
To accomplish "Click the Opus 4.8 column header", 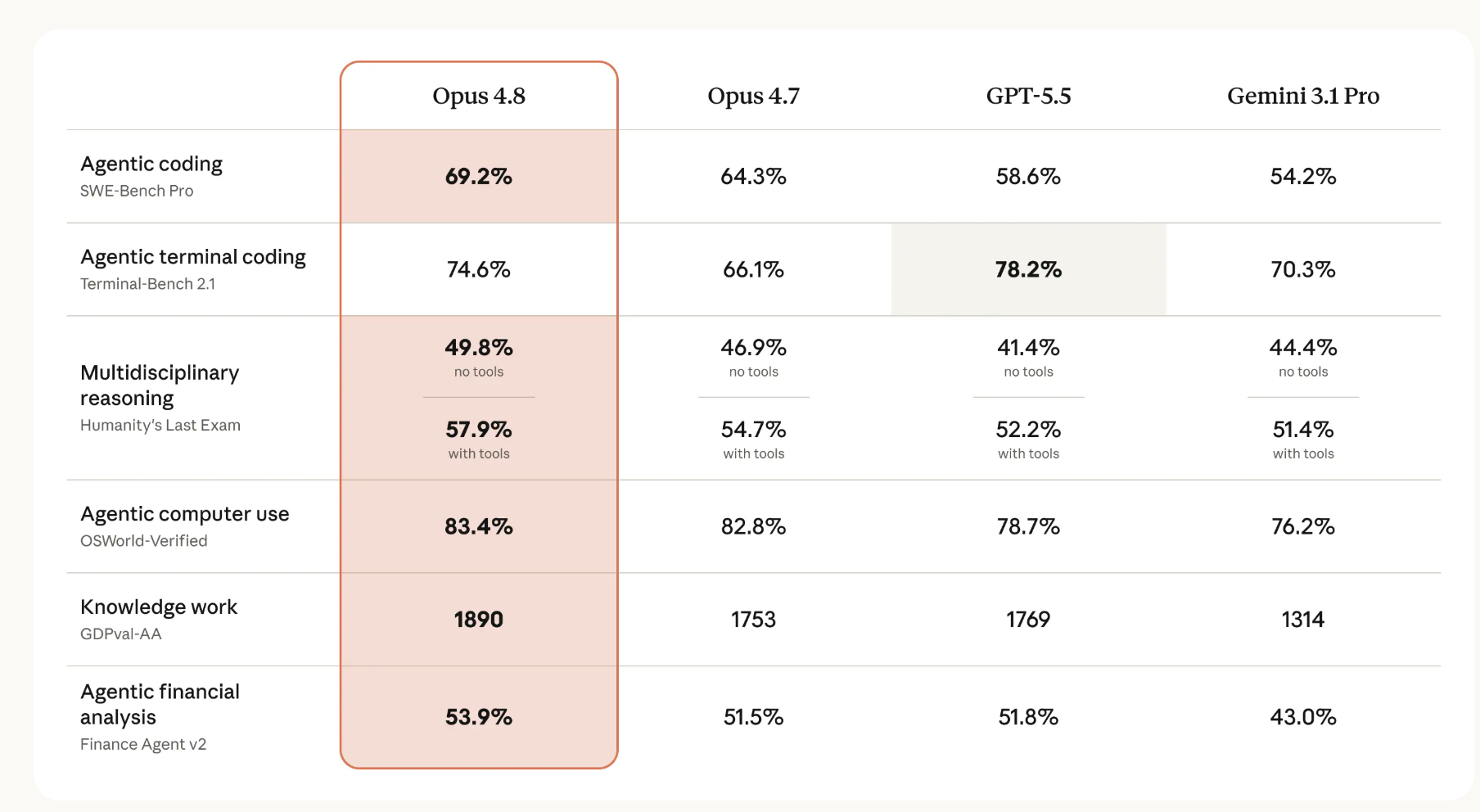I will click(479, 96).
